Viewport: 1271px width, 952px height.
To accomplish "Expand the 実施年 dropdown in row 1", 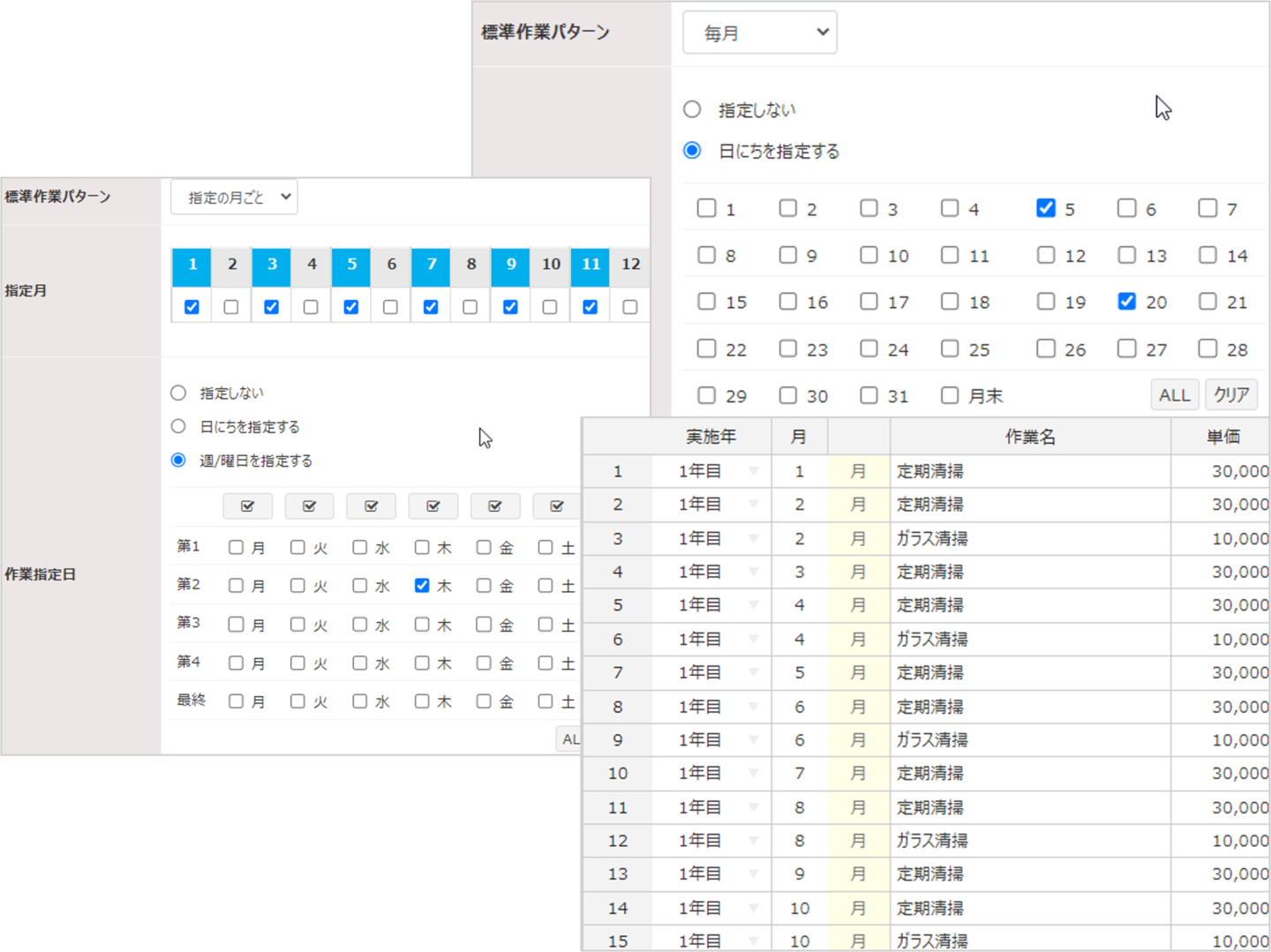I will (x=752, y=471).
